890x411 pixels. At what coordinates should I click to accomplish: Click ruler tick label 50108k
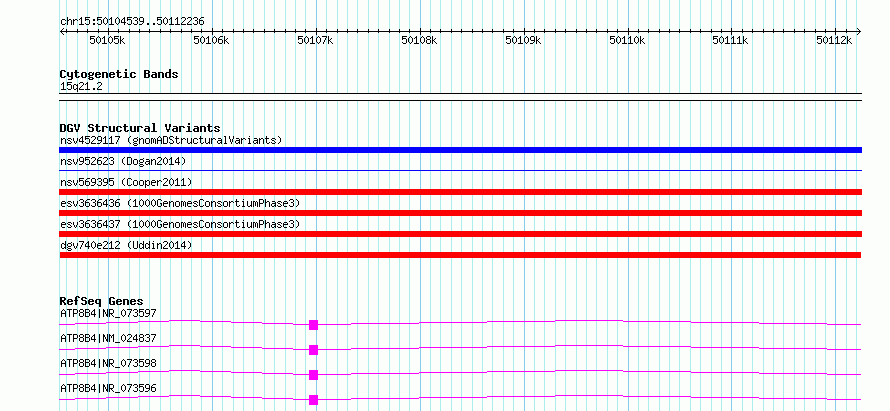(x=419, y=40)
